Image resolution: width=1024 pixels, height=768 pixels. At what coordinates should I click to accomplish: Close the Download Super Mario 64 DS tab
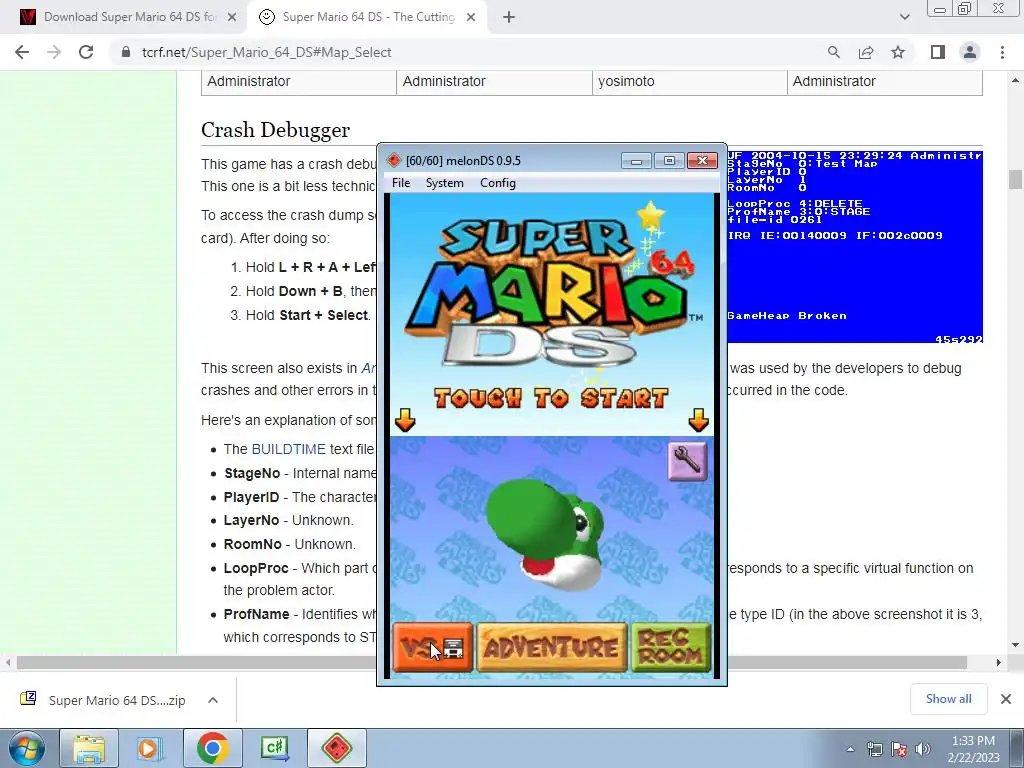[232, 17]
